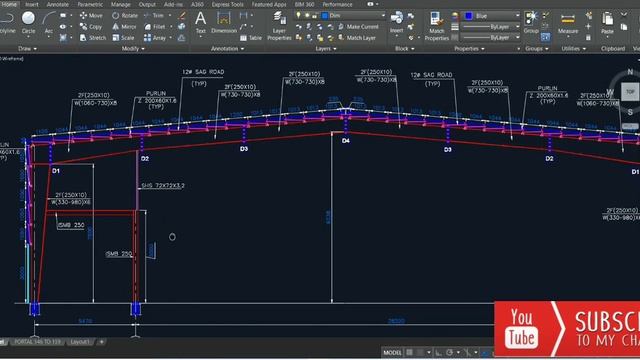Viewport: 640px width, 360px height.
Task: Activate the Trim tool
Action: tap(154, 16)
